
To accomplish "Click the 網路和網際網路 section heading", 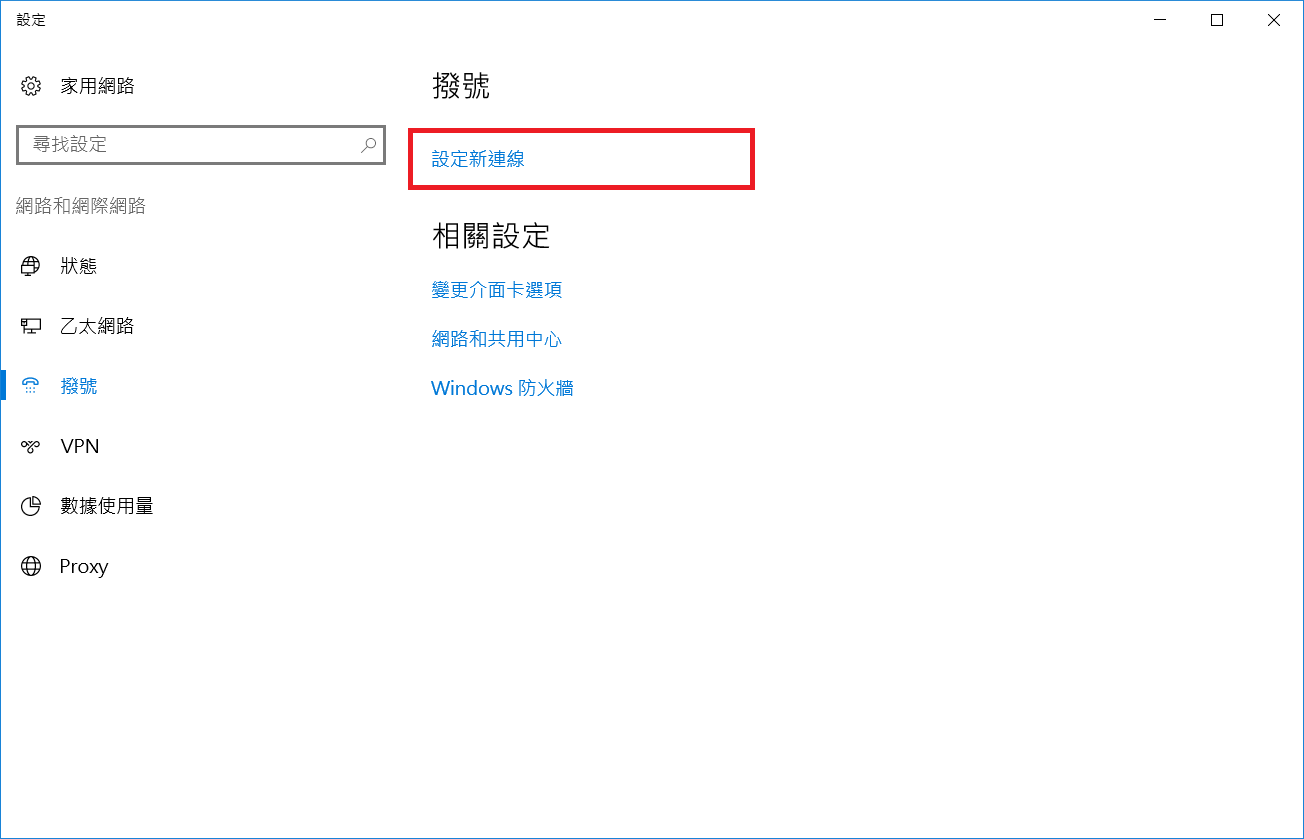I will coord(81,206).
